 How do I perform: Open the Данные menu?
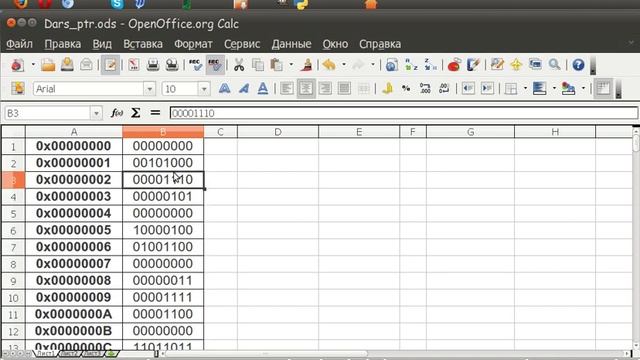point(291,44)
